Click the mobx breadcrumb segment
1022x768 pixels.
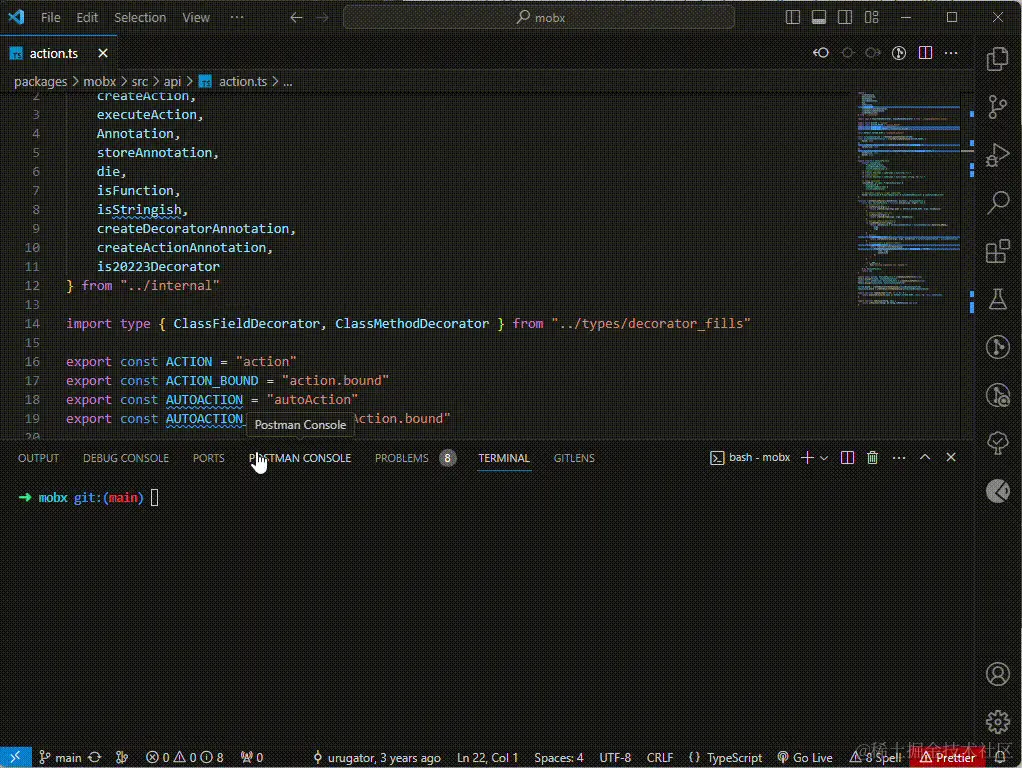[99, 81]
